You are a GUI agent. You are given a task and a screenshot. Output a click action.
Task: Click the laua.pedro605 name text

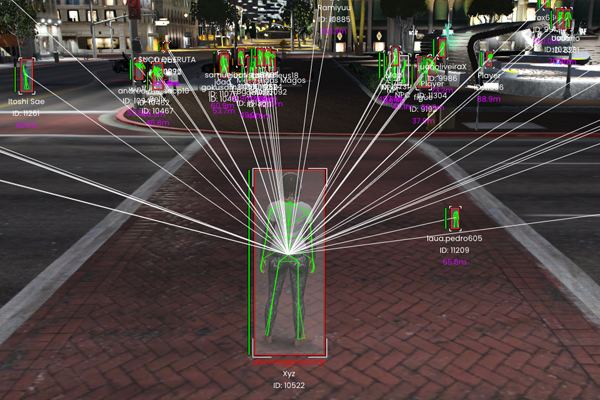(x=454, y=239)
